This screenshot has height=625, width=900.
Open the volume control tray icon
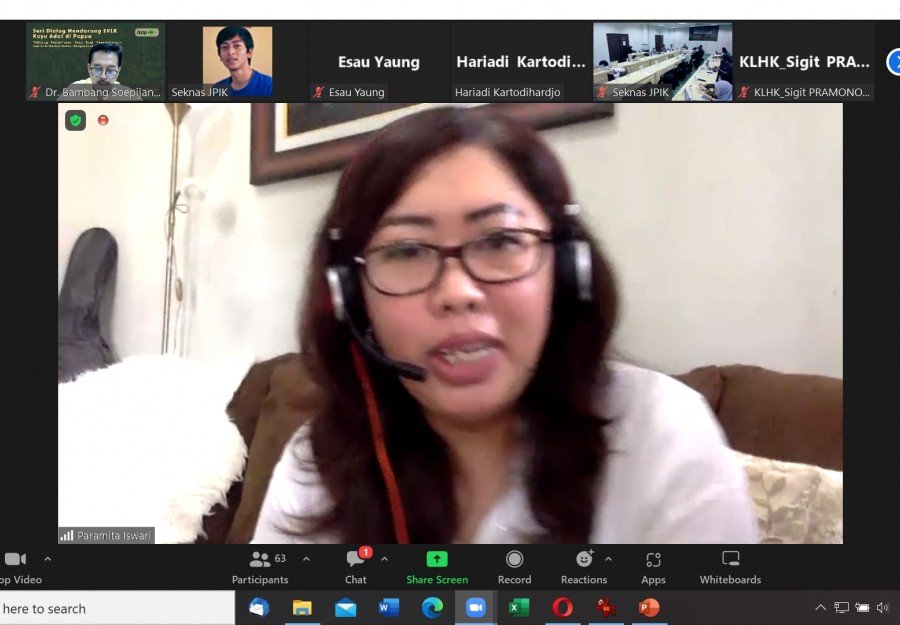coord(883,607)
